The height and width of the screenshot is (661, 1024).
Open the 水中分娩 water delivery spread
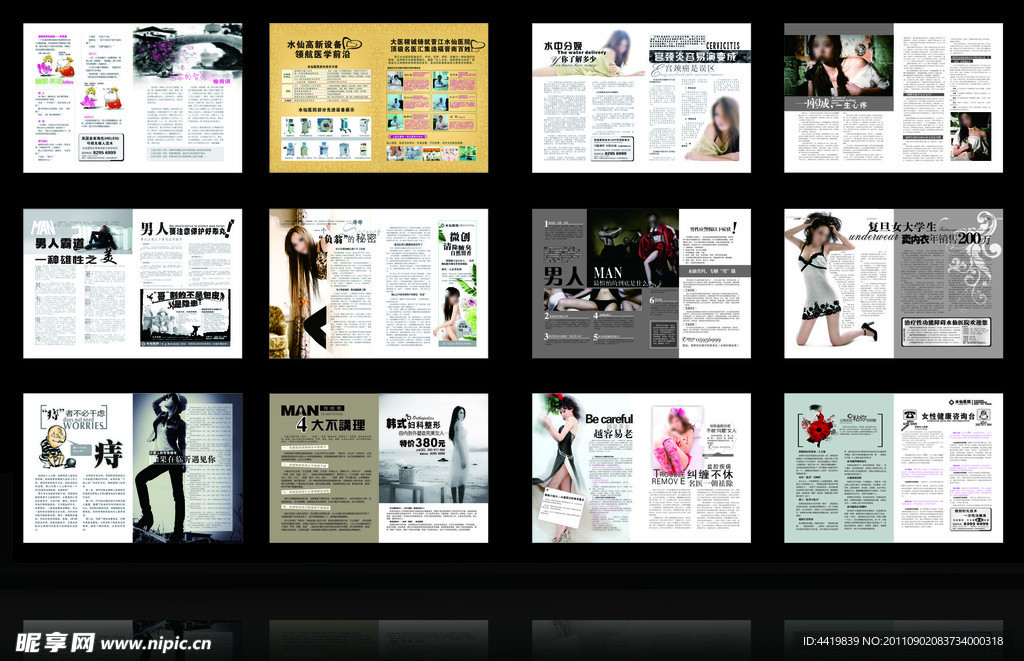tap(641, 98)
